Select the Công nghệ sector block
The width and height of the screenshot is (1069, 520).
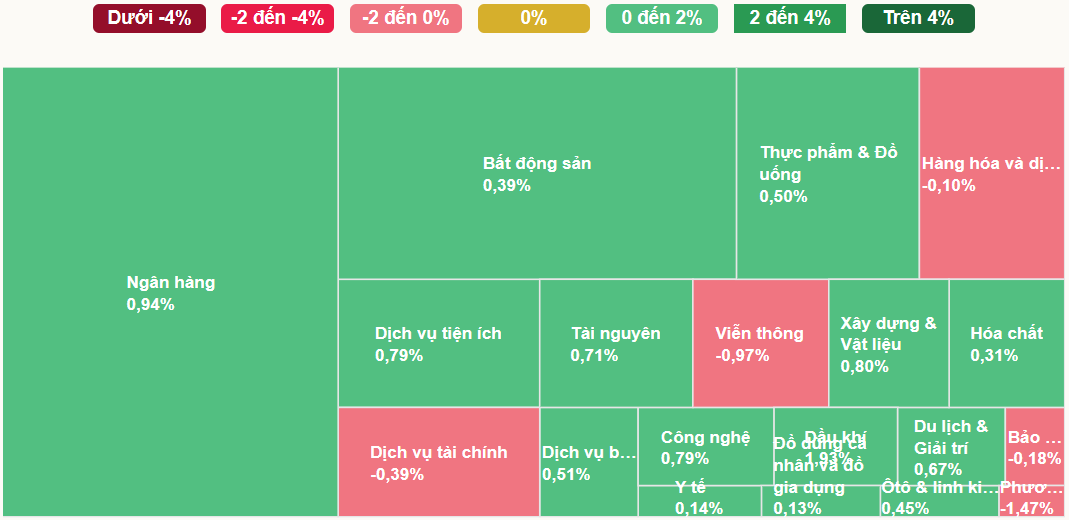pos(705,446)
